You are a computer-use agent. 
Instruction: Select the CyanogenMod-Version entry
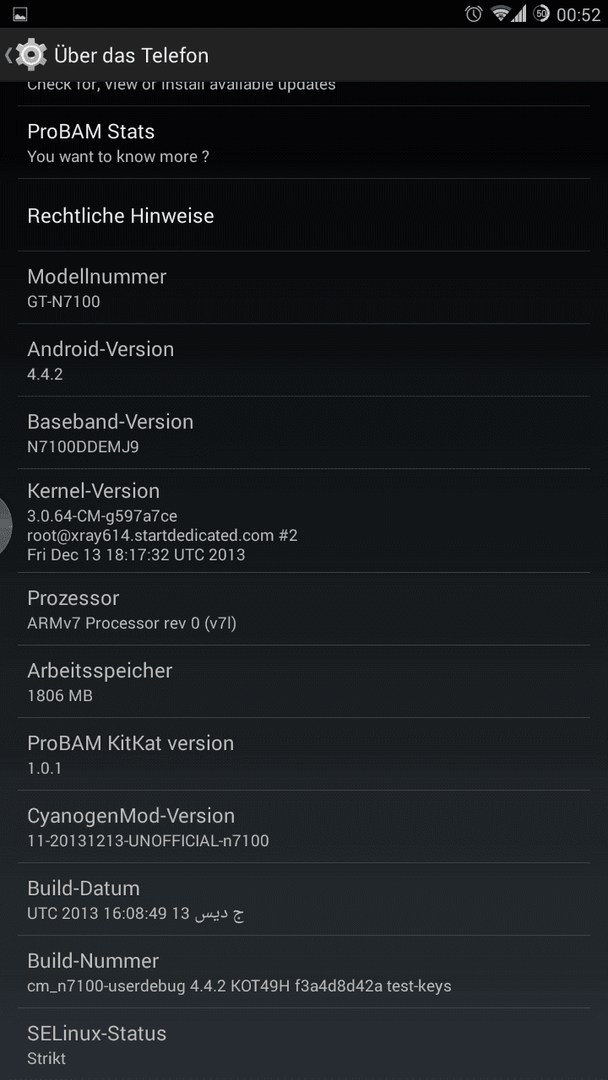304,826
